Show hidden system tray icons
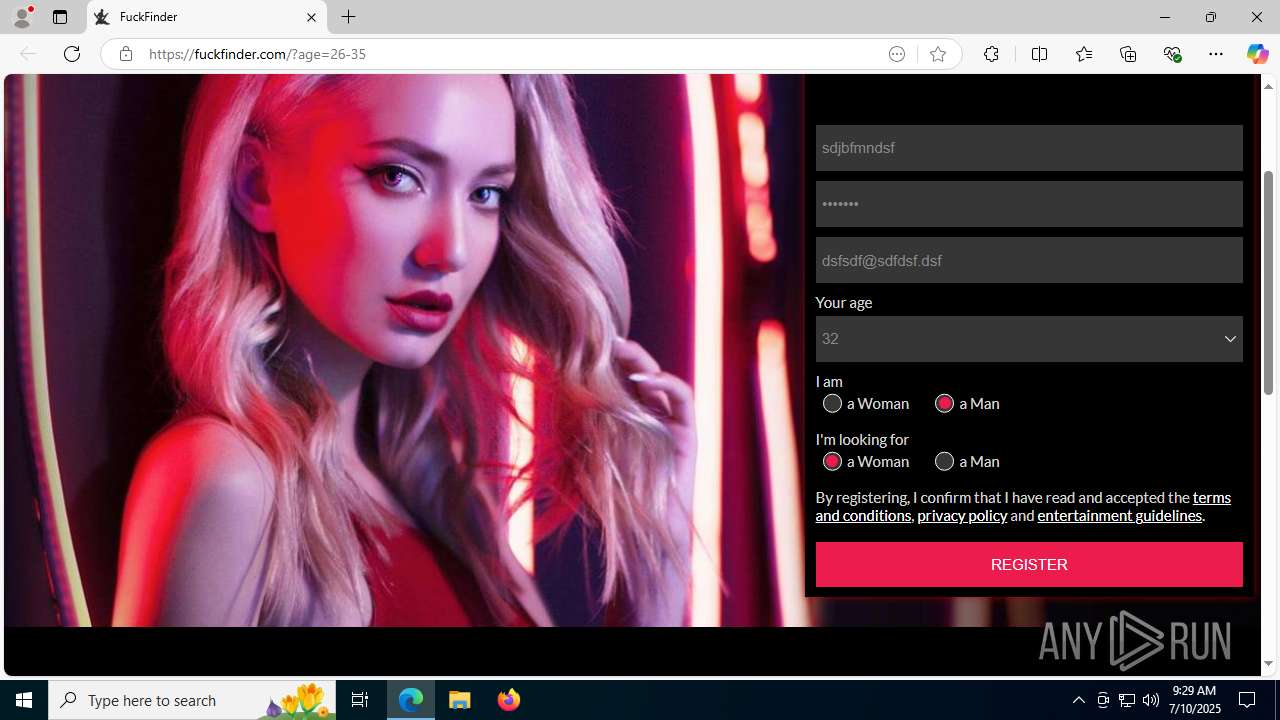 tap(1078, 700)
